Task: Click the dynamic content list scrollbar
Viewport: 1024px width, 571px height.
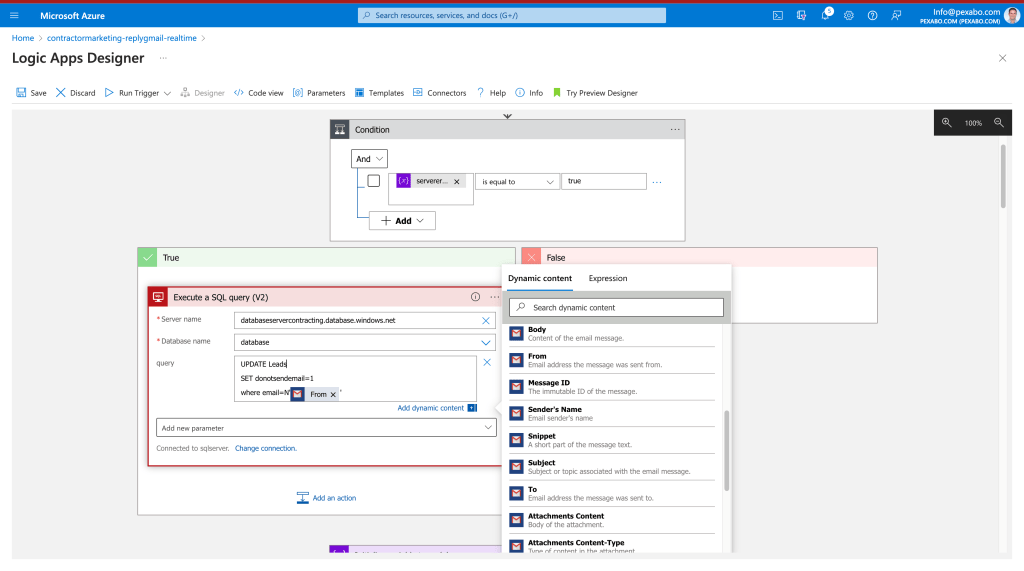Action: [x=726, y=451]
